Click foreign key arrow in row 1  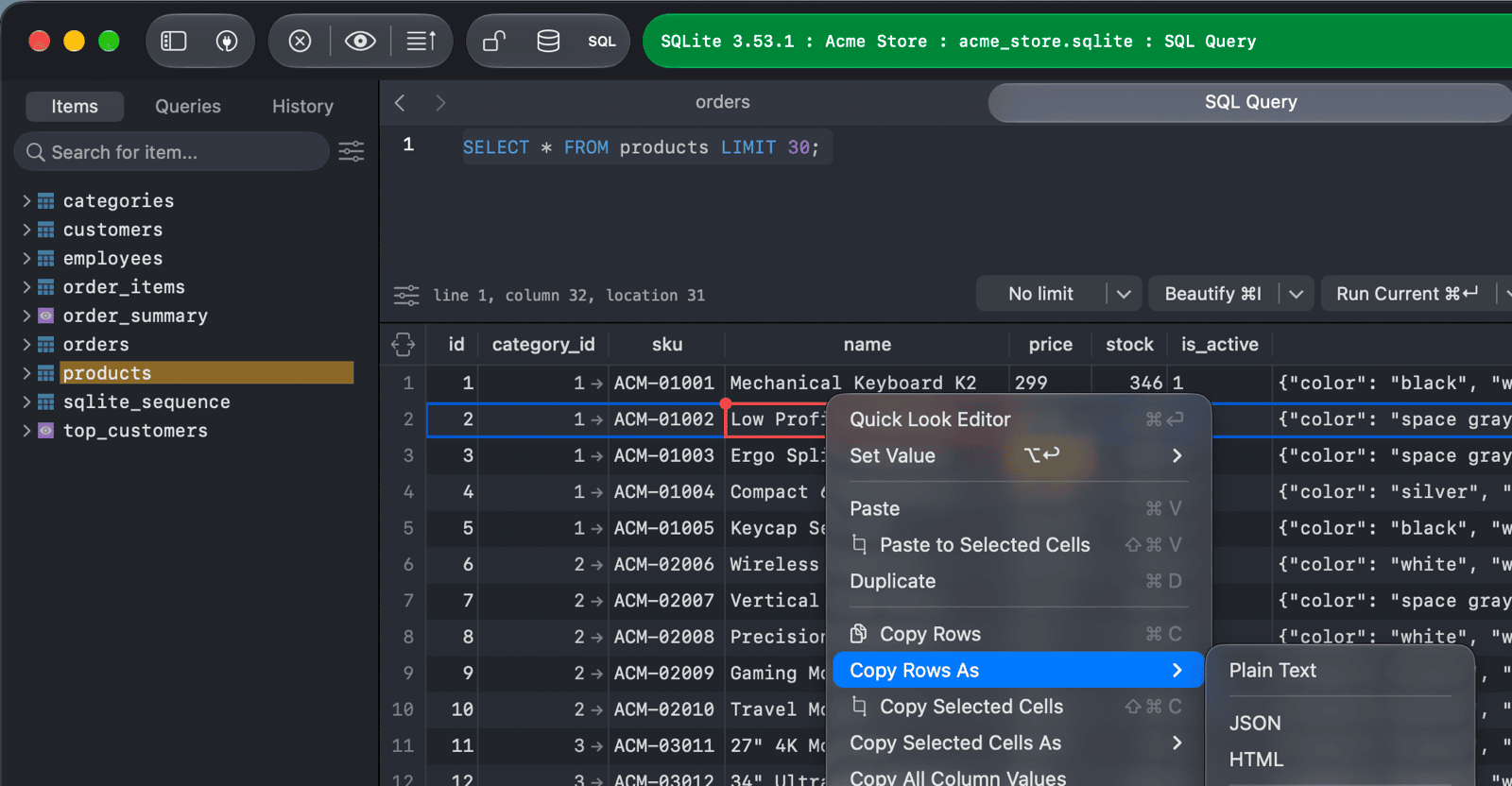click(596, 384)
